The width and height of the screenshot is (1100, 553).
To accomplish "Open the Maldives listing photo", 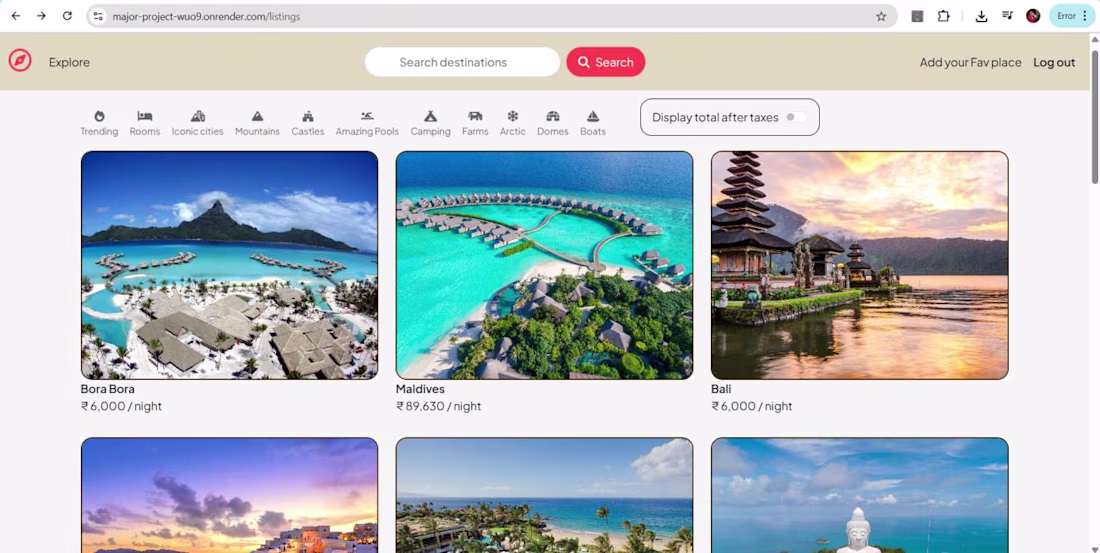I will pos(544,265).
